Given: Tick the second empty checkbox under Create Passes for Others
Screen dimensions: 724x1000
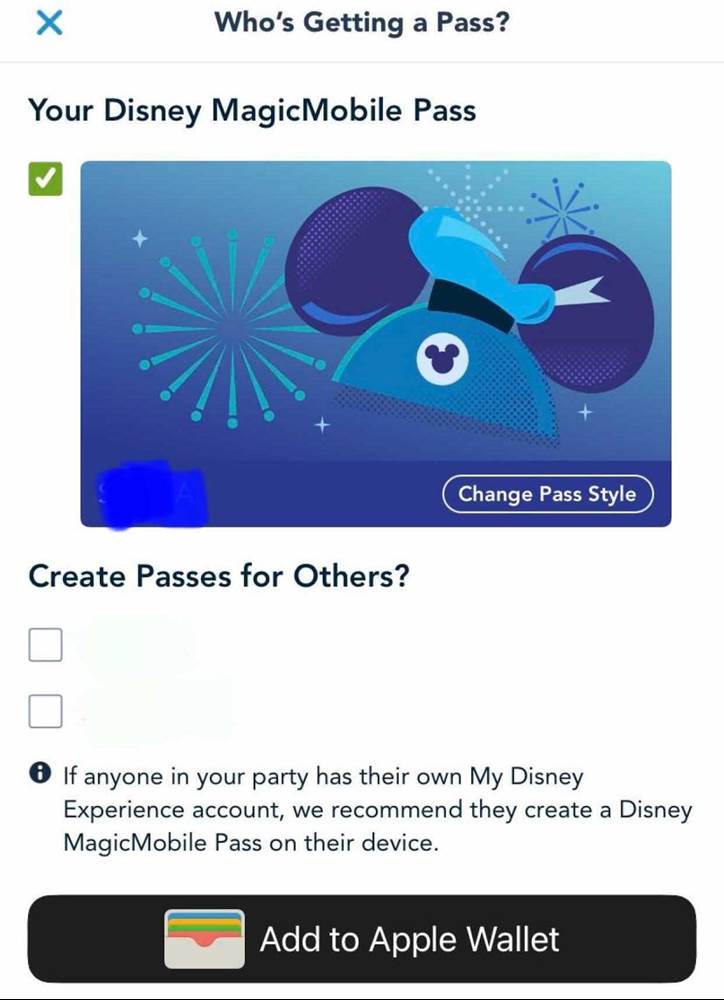Looking at the screenshot, I should [45, 711].
